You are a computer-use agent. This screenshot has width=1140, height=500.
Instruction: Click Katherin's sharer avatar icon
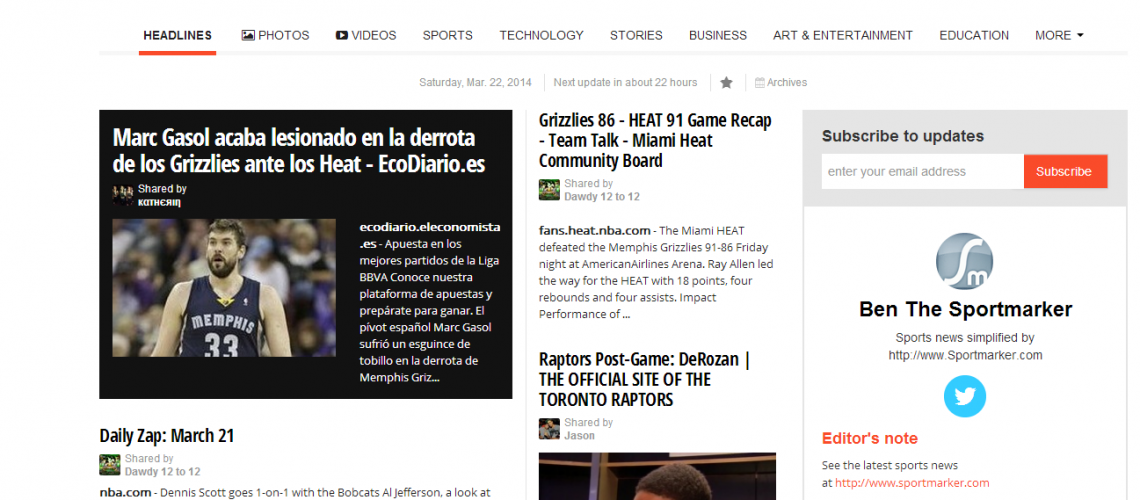click(x=123, y=195)
